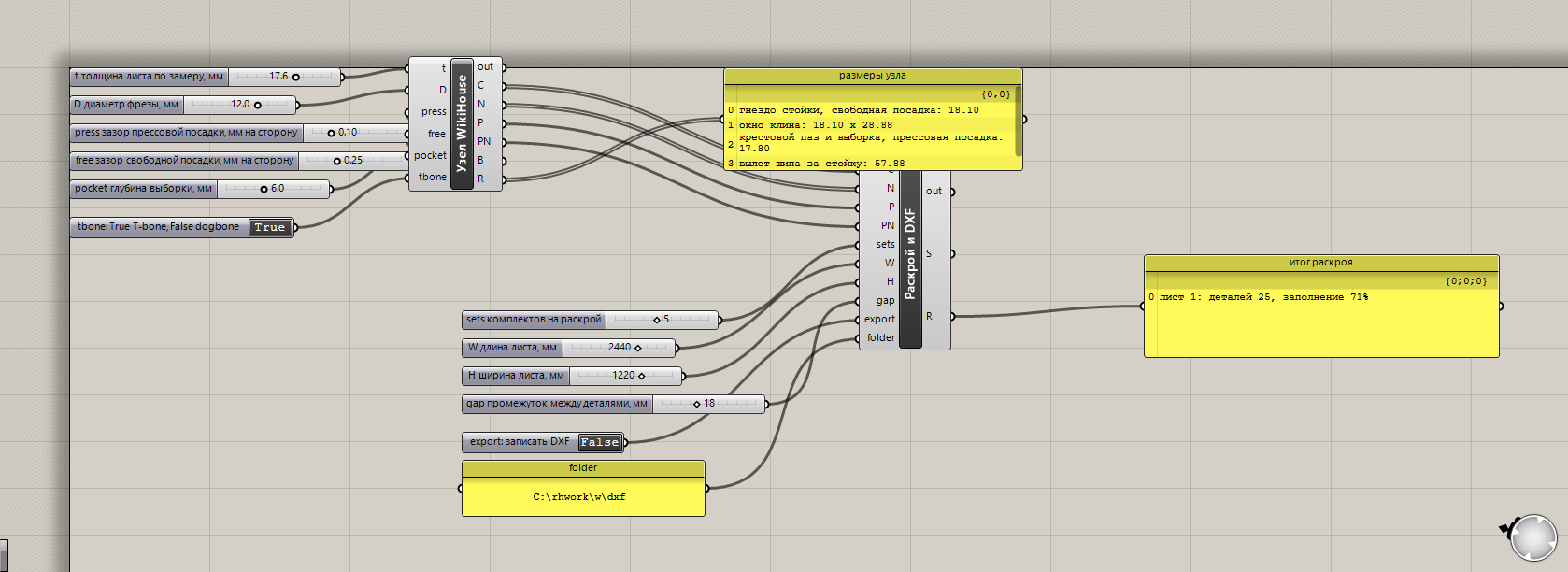Click the scrollbar in размеры узла panel
This screenshot has width=1568, height=572.
[x=1018, y=122]
